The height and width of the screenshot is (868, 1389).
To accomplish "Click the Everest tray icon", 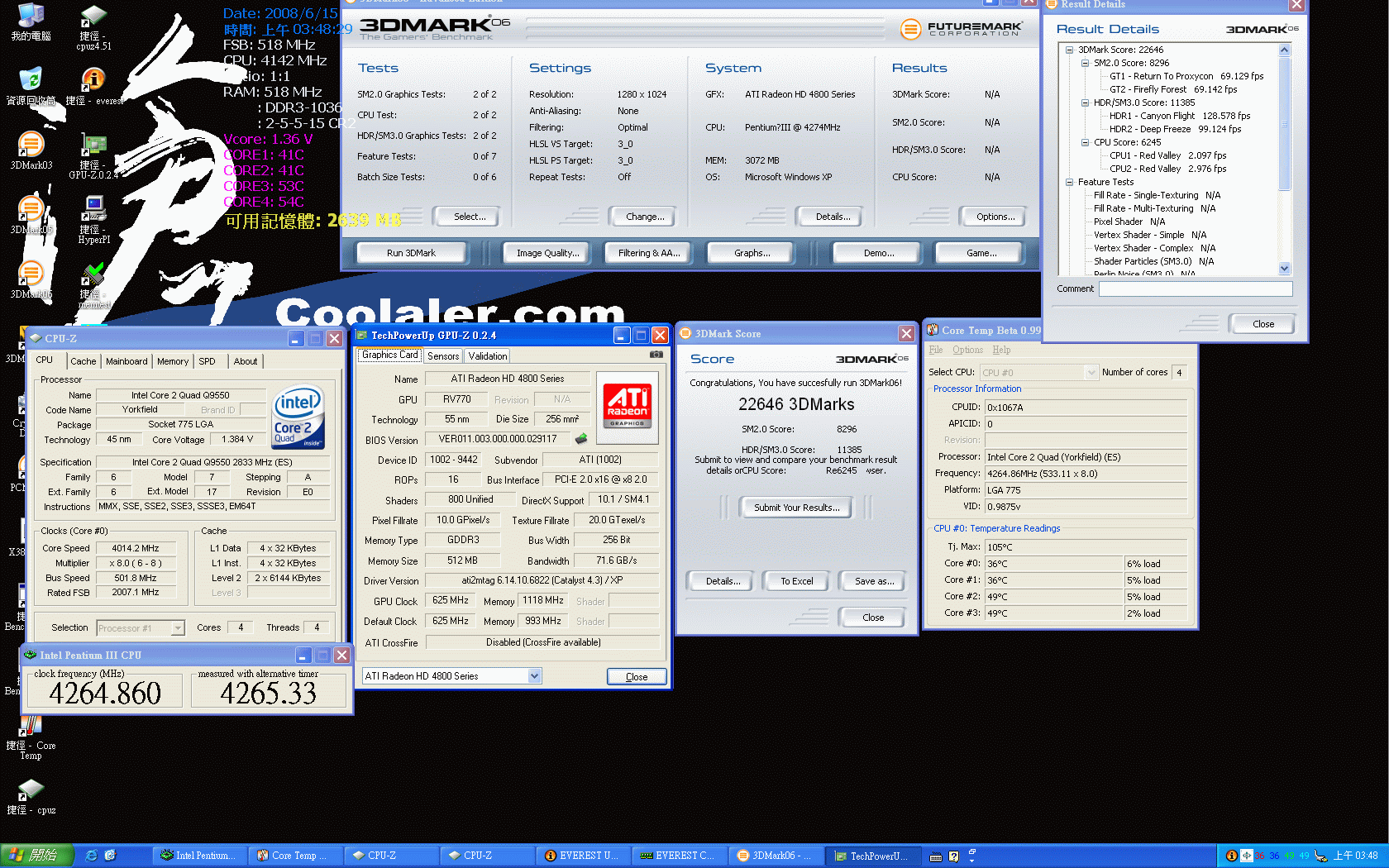I will tap(1232, 856).
